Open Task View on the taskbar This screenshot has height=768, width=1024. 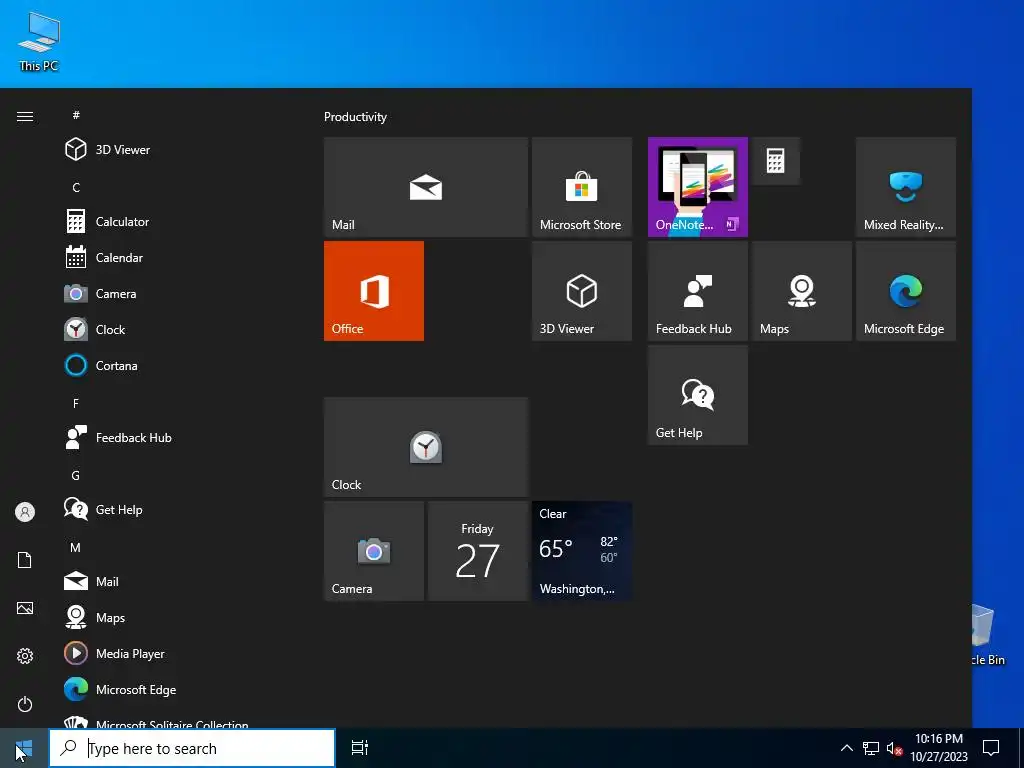tap(359, 748)
